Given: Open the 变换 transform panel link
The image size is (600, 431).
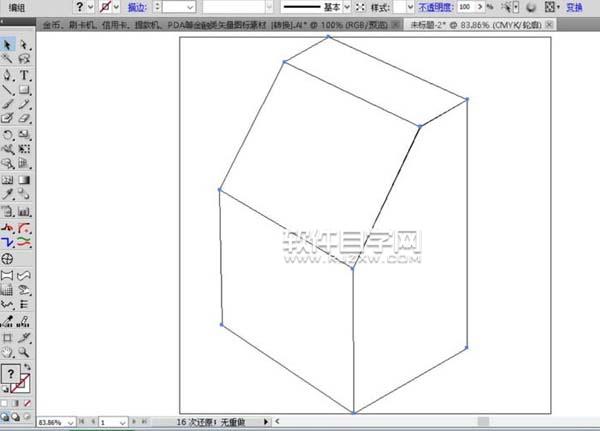Looking at the screenshot, I should click(x=574, y=7).
